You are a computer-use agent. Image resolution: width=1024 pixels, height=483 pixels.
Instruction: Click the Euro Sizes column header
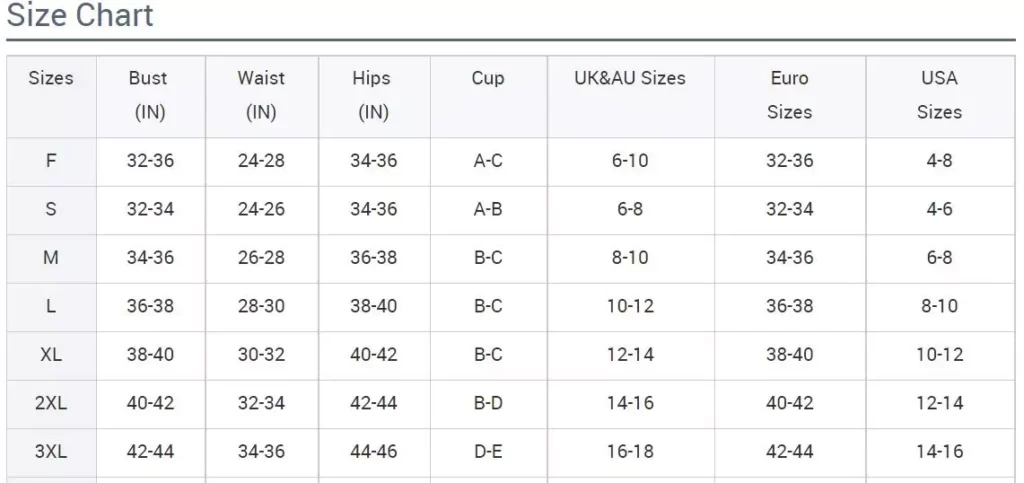coord(790,95)
